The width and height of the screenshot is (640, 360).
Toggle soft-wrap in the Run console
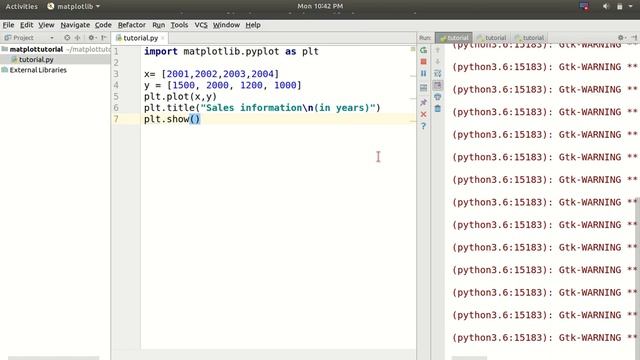coord(438,73)
